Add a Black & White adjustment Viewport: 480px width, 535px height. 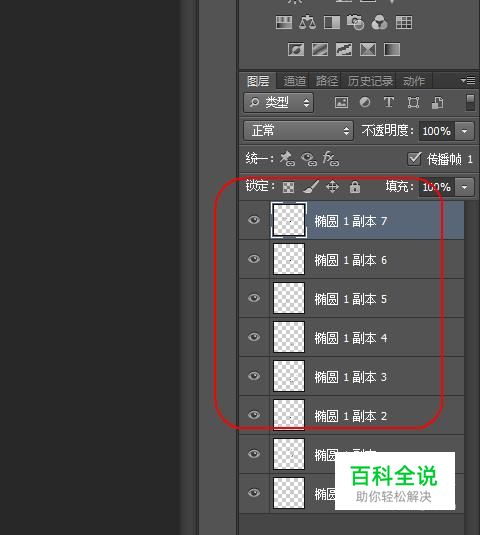(x=332, y=23)
